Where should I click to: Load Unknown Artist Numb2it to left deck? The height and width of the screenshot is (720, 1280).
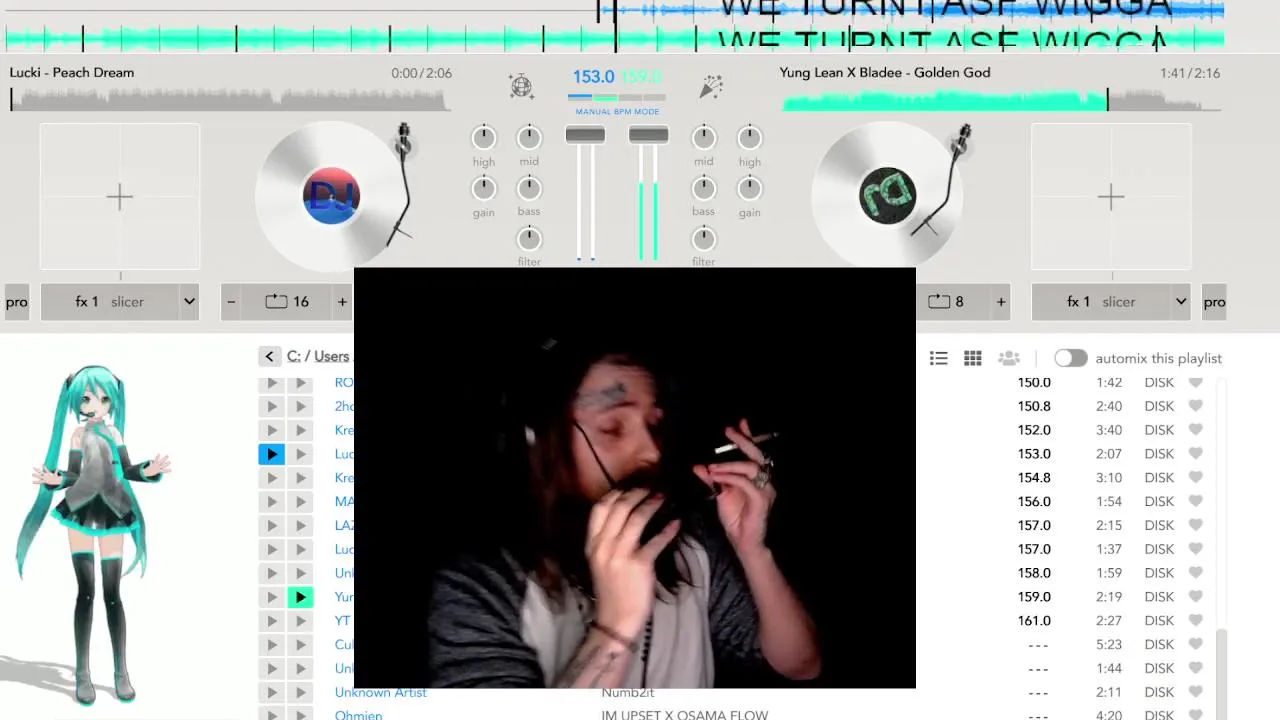click(x=271, y=693)
